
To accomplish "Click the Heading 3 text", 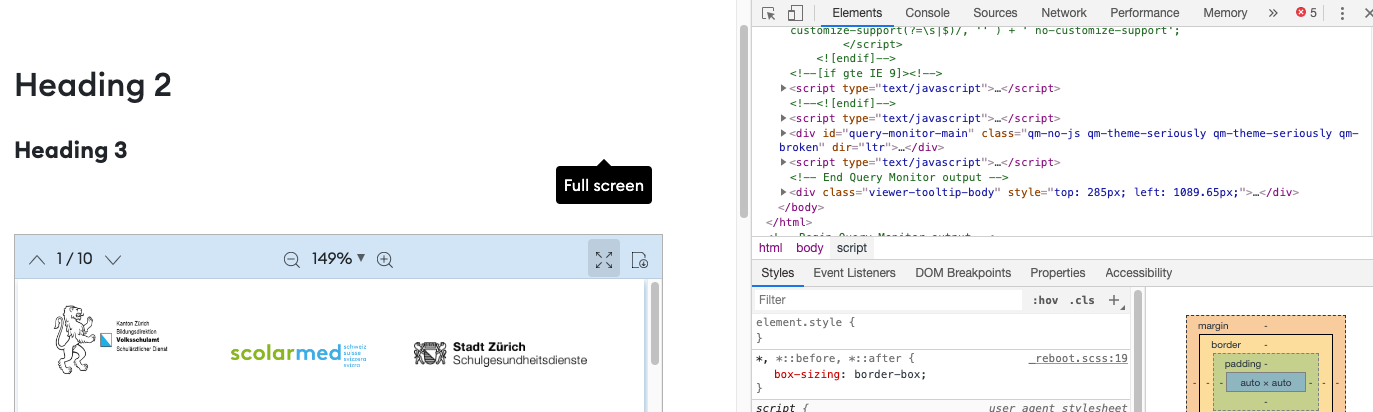I will [x=71, y=150].
